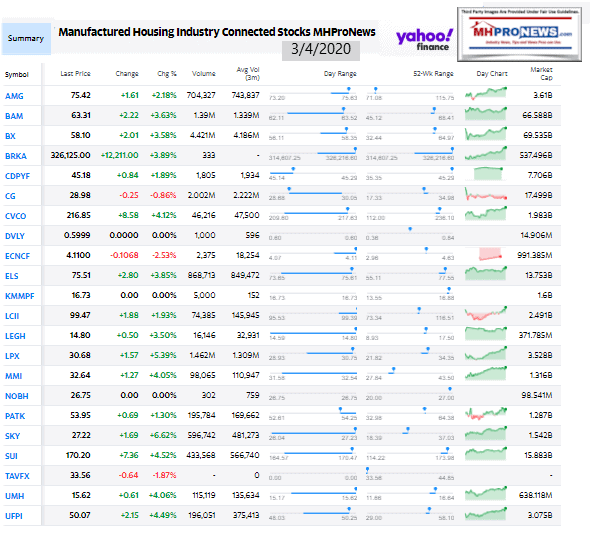Open the LCII ticker link
This screenshot has width=592, height=543.
pyautogui.click(x=12, y=316)
